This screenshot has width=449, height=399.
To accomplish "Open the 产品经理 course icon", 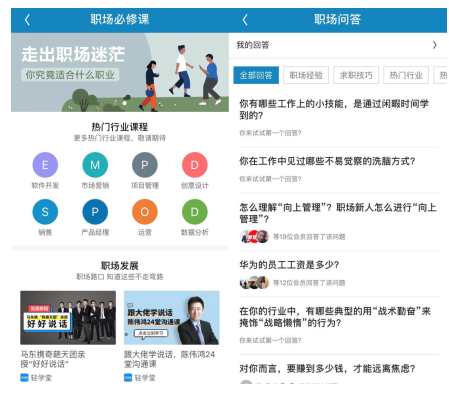I will pyautogui.click(x=95, y=212).
